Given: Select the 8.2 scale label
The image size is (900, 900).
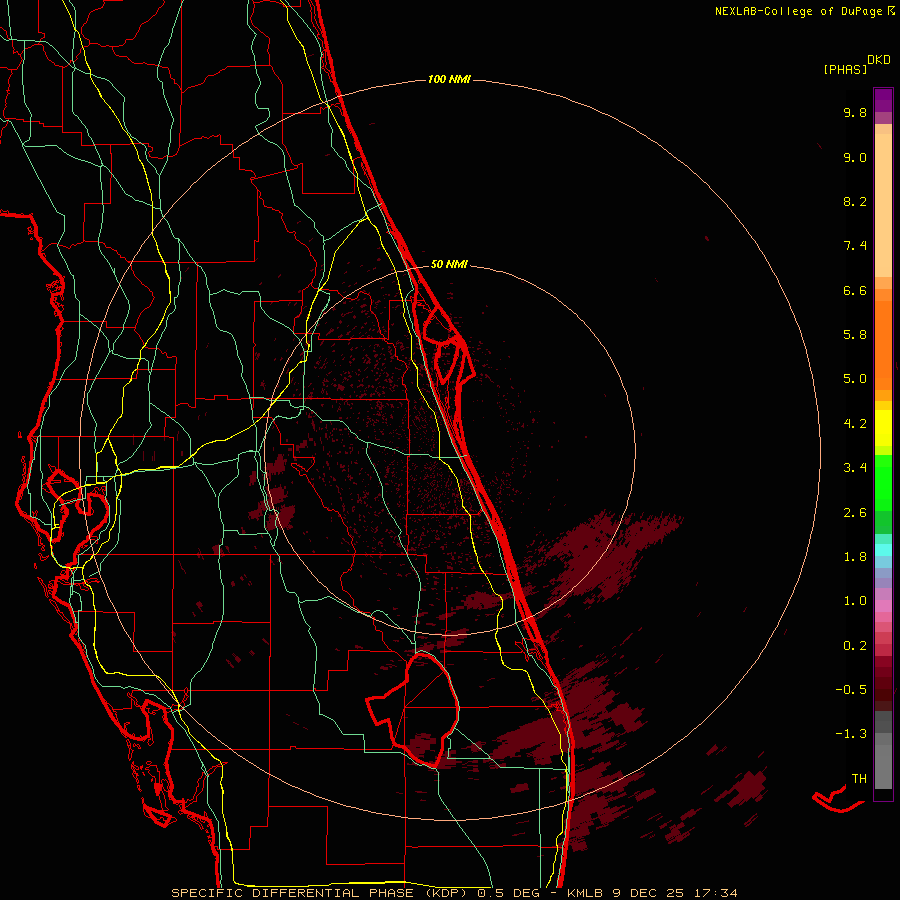Looking at the screenshot, I should [x=855, y=201].
